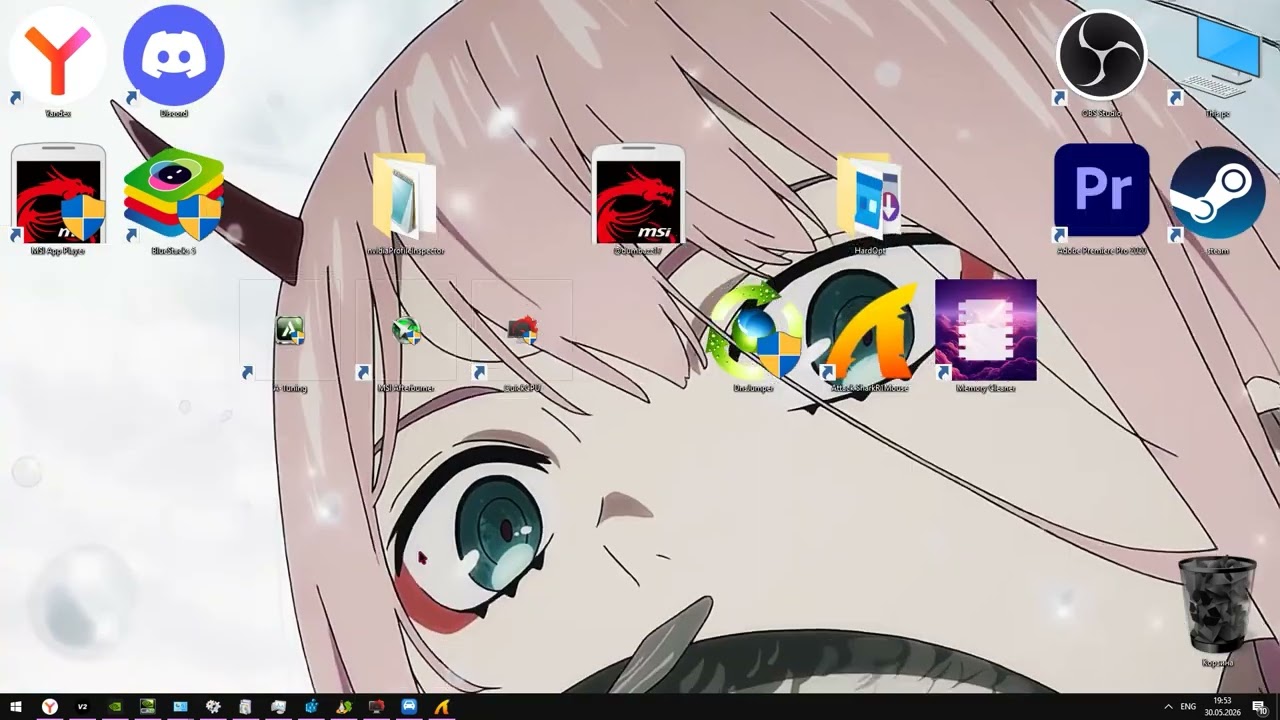The image size is (1280, 720).
Task: Open the Windows Start menu
Action: [x=16, y=707]
